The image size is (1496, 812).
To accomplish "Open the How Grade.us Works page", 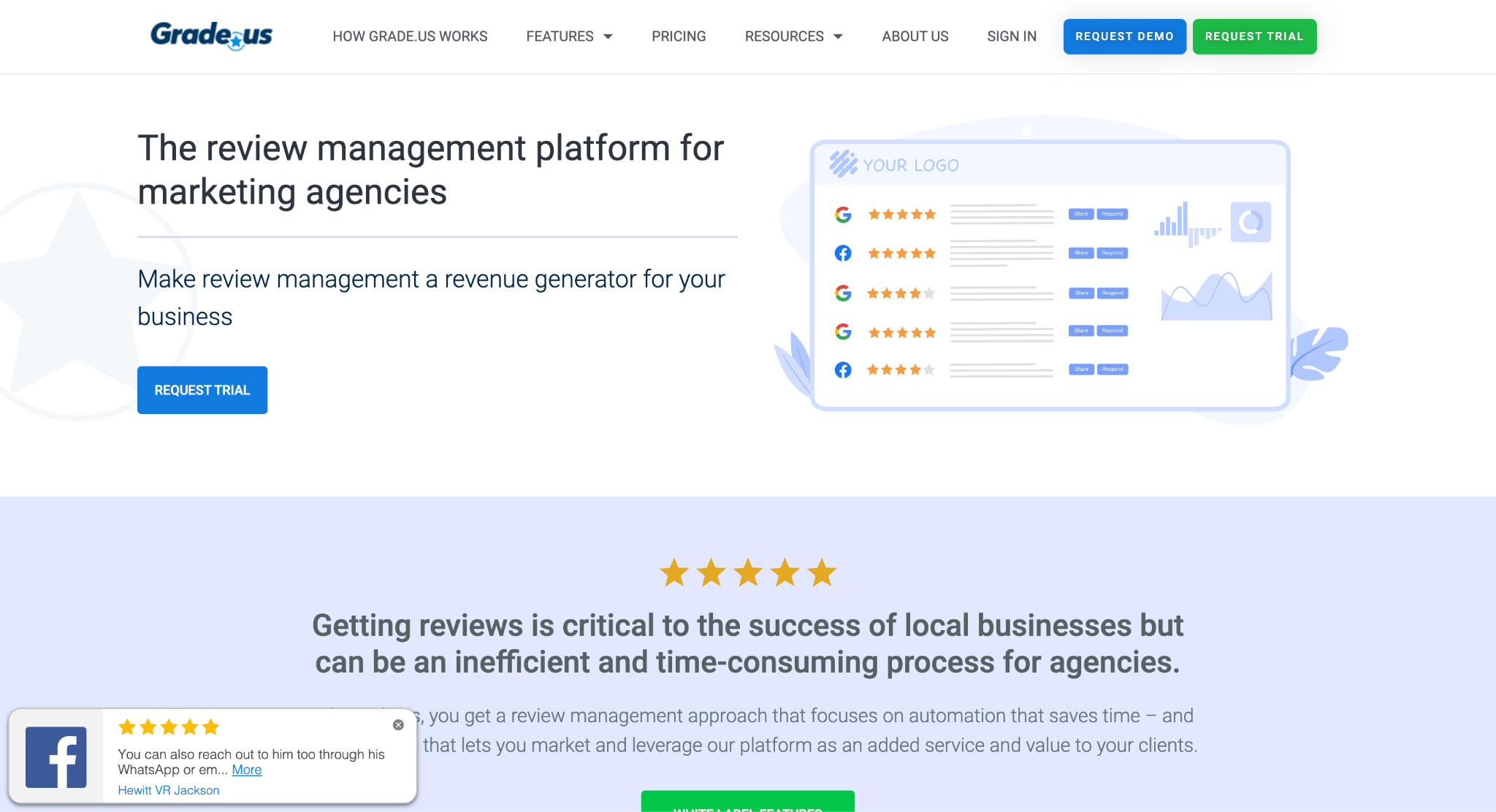I will pos(410,37).
